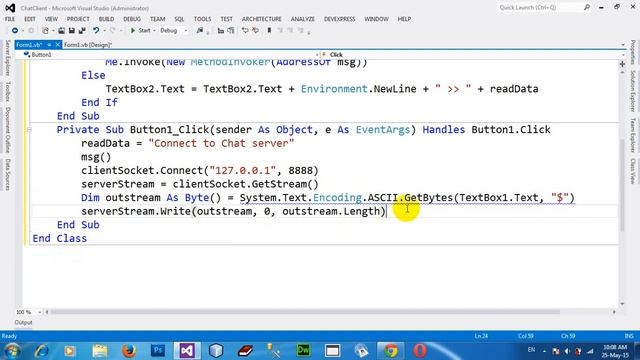Launch Firefox from the taskbar
The image size is (640, 360).
pos(129,351)
